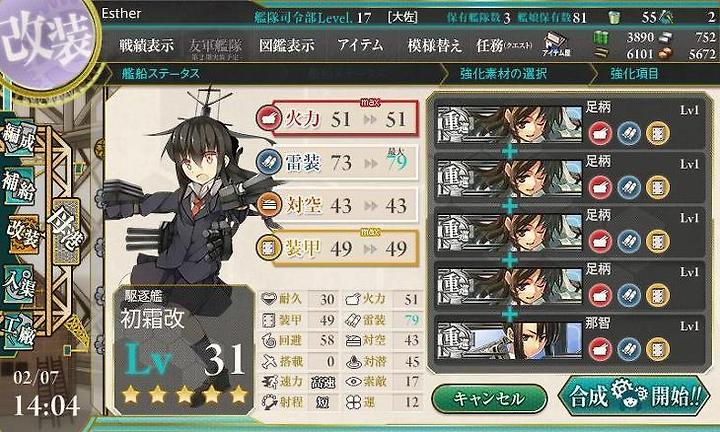The width and height of the screenshot is (720, 432).
Task: Select the 那智 material ship card
Action: [x=569, y=341]
